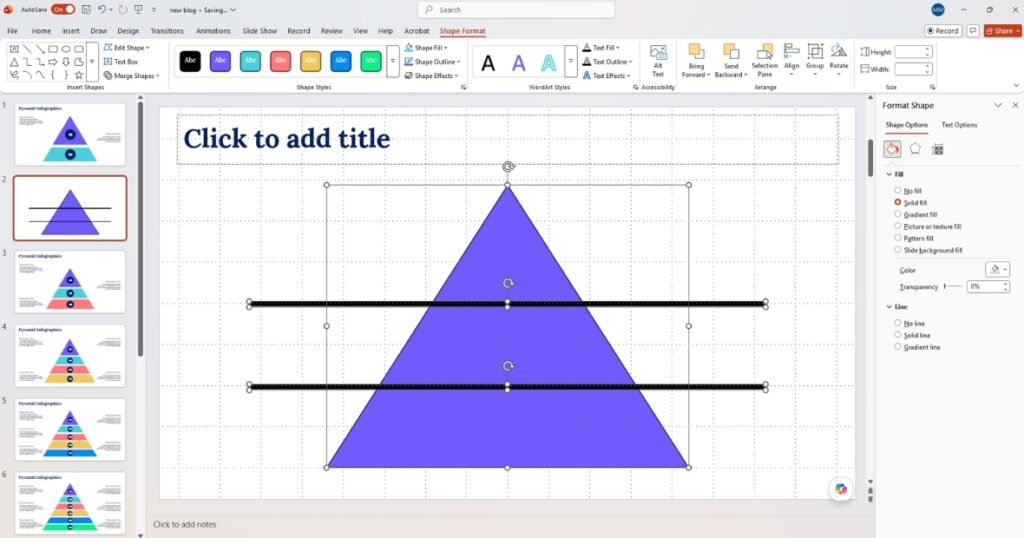Switch to the Animations tab
Screen dimensions: 1024x538
[213, 31]
